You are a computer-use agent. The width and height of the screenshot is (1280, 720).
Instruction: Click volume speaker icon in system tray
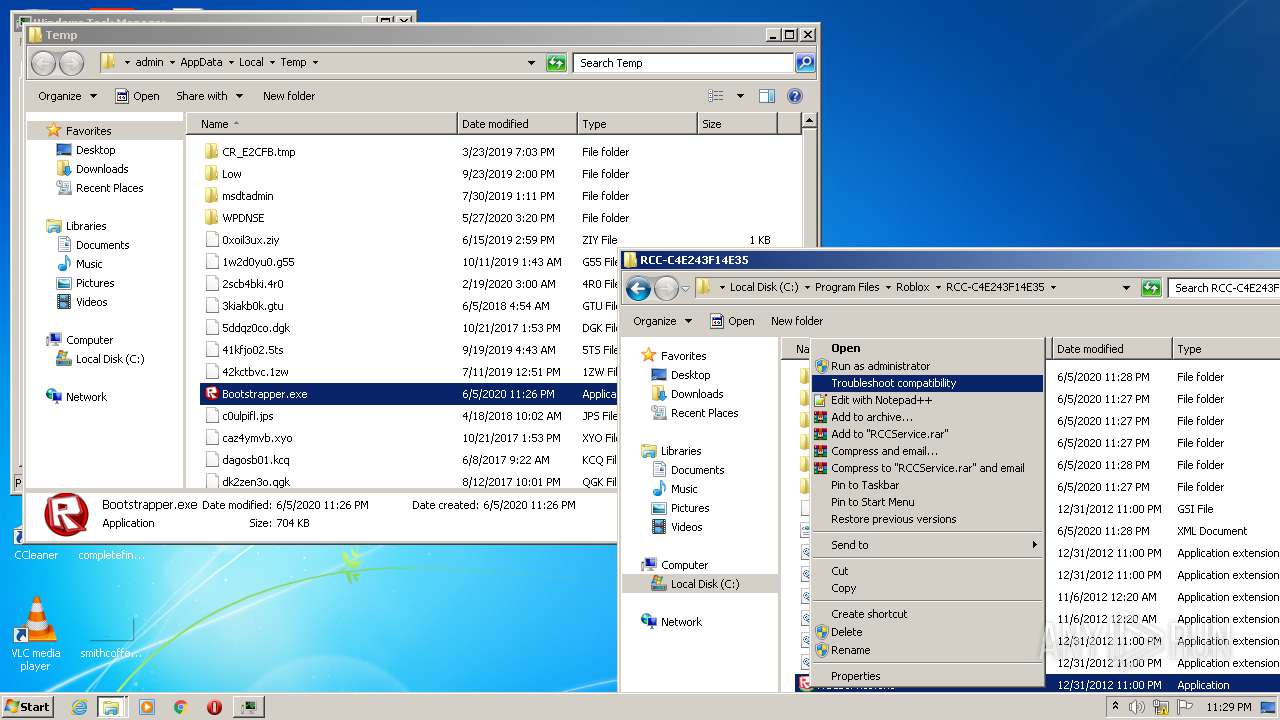[1138, 707]
